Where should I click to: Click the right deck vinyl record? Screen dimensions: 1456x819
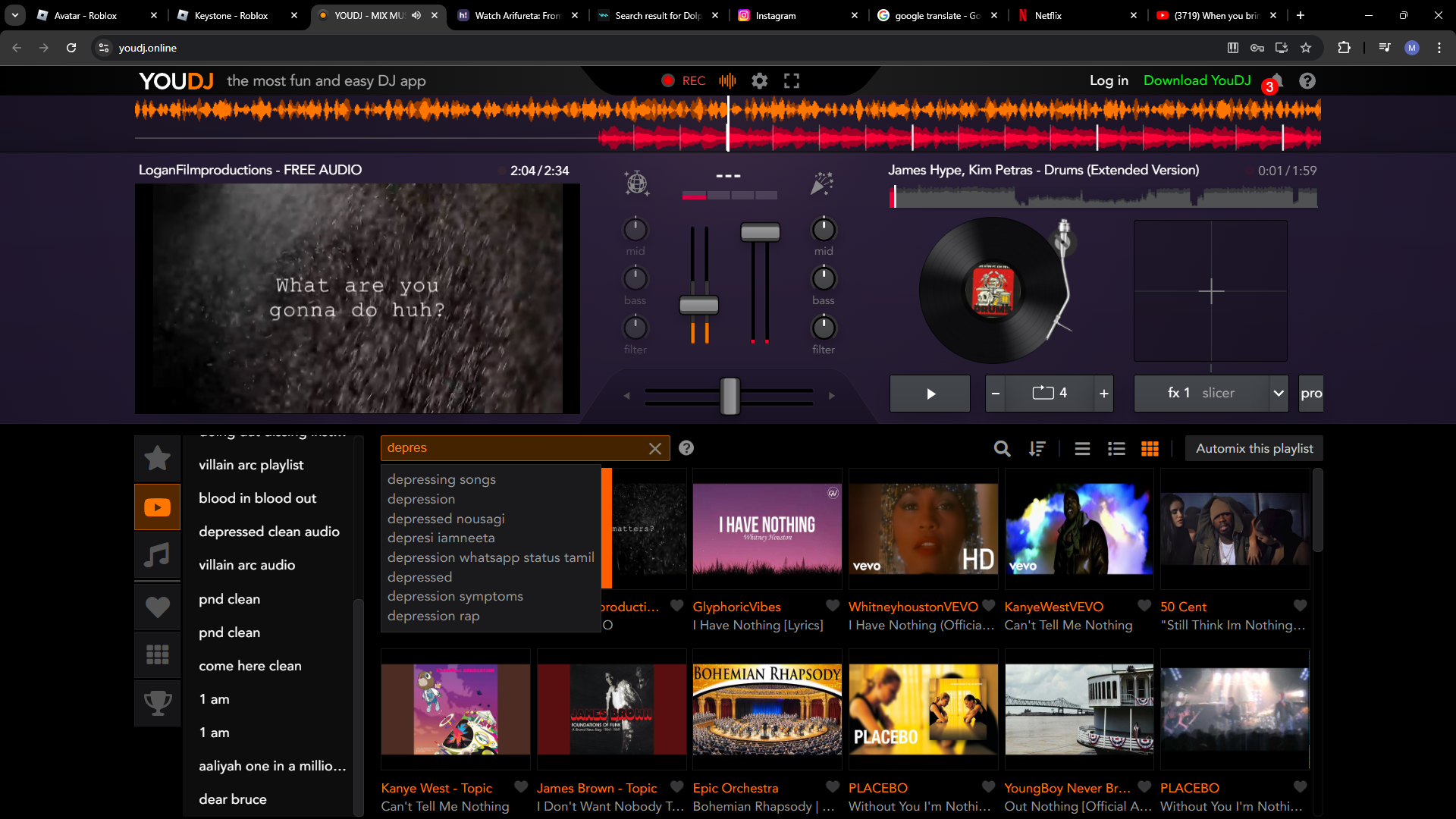(x=992, y=290)
